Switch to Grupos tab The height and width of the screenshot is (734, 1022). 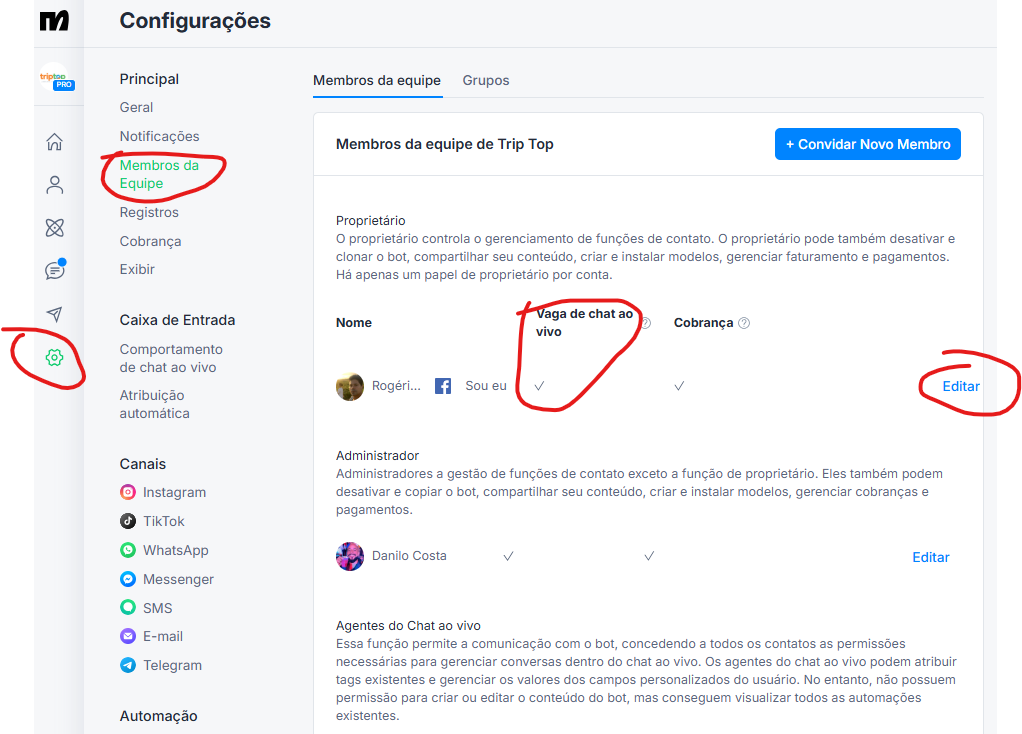click(x=486, y=80)
